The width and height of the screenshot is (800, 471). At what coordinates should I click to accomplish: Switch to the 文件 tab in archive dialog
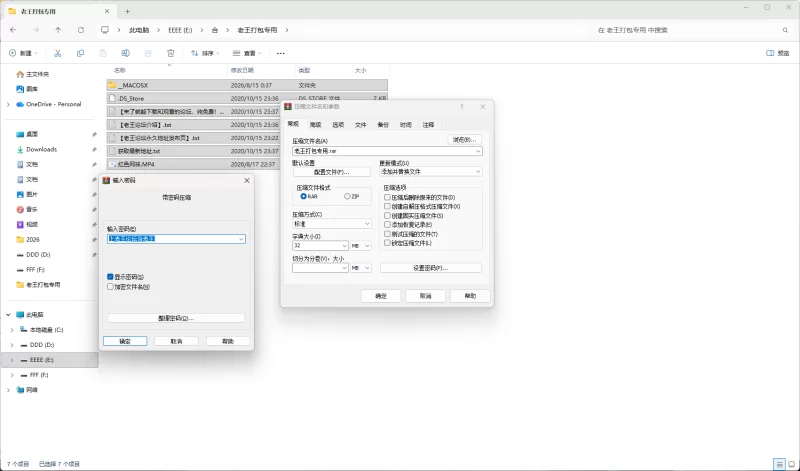tap(361, 125)
